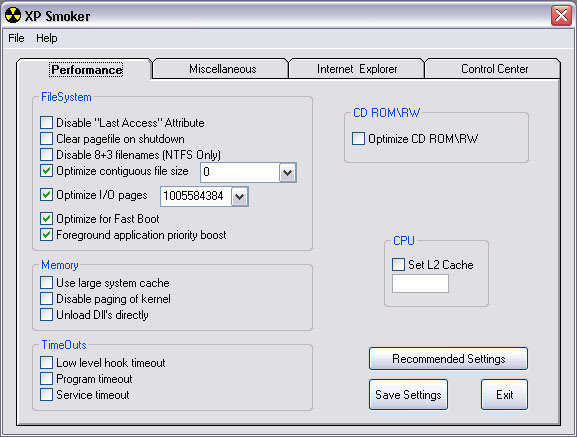577x437 pixels.
Task: Click the Save Settings button
Action: click(x=408, y=395)
